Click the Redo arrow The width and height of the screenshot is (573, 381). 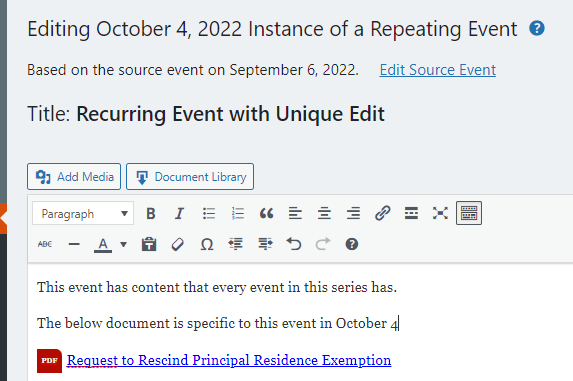click(x=323, y=244)
